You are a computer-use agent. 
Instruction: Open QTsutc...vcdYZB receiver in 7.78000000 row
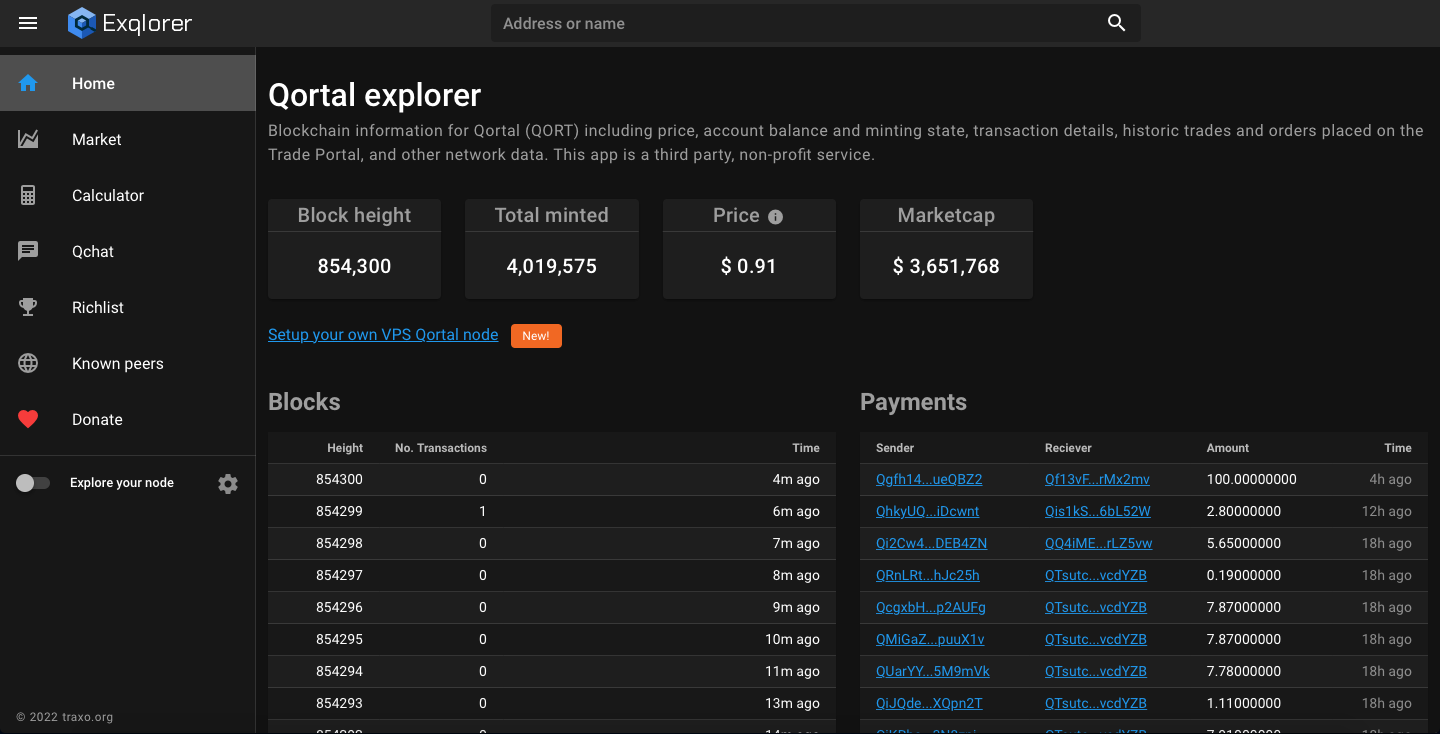(1096, 671)
